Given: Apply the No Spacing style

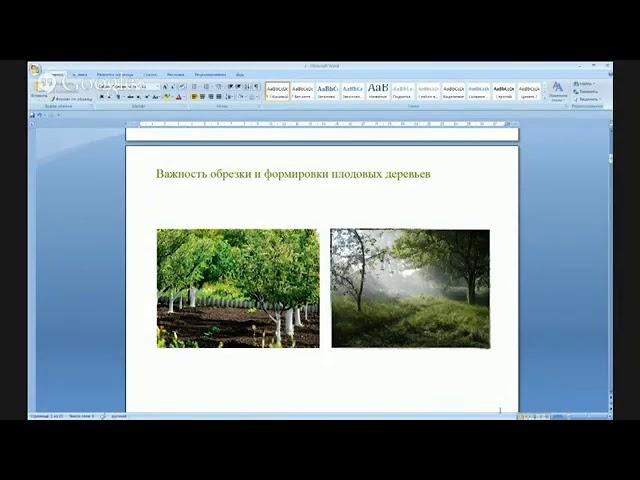Looking at the screenshot, I should click(302, 91).
